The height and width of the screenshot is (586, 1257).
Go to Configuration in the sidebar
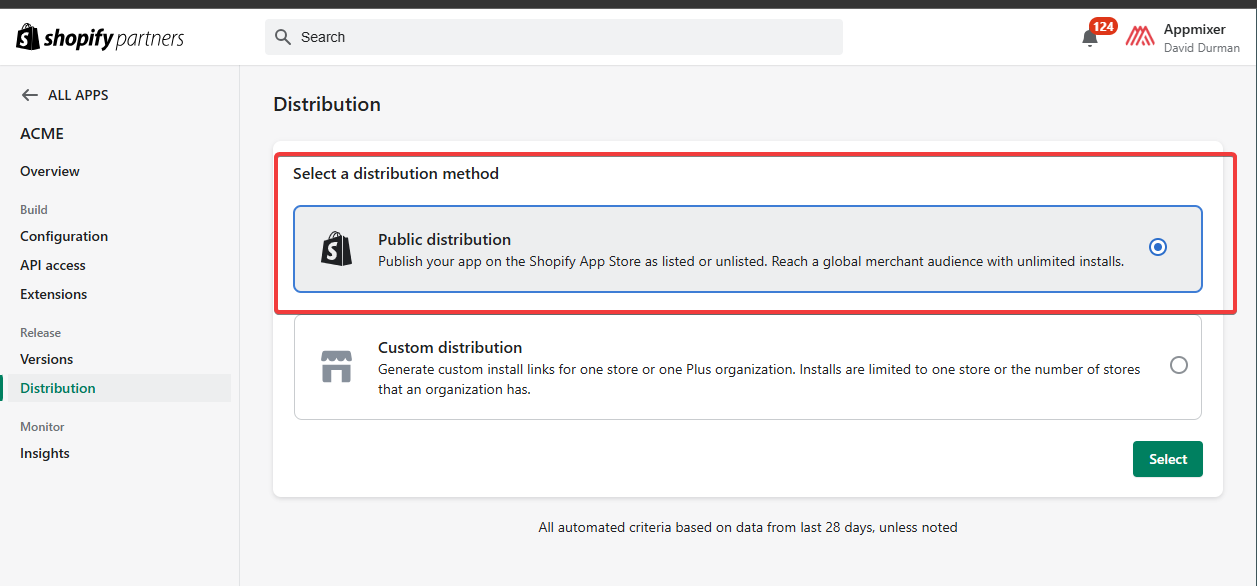(64, 236)
